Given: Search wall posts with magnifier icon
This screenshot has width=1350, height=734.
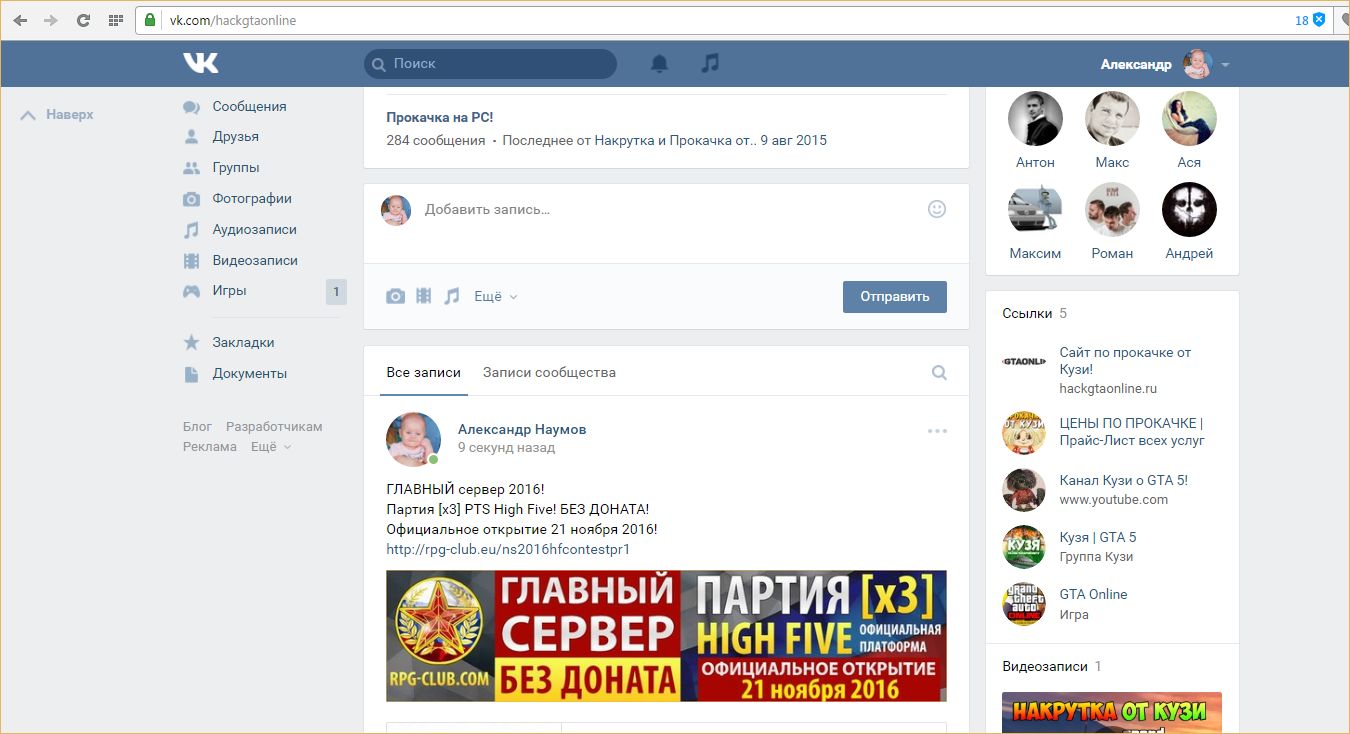Looking at the screenshot, I should (x=939, y=373).
